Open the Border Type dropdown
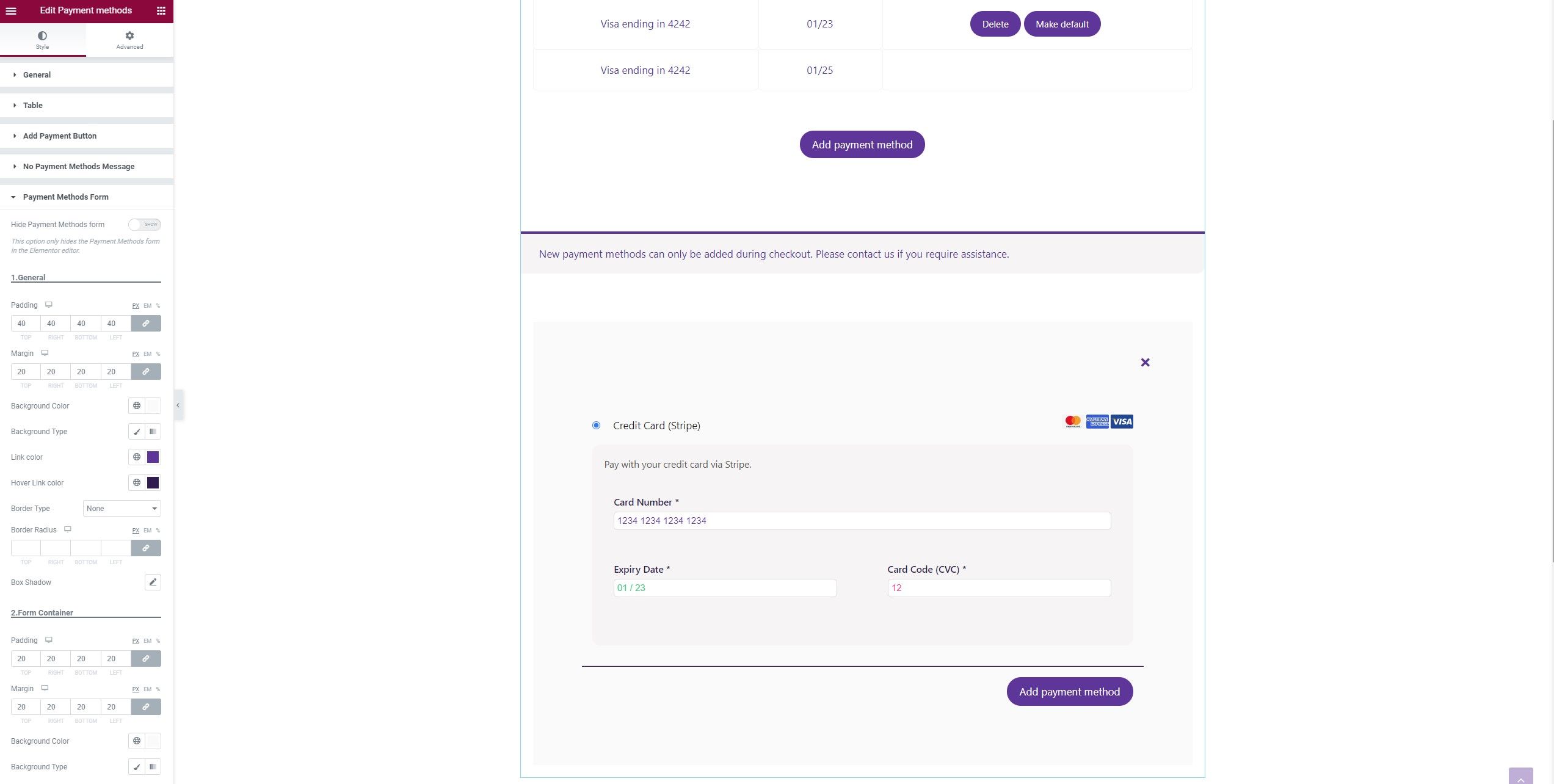Screen dimensions: 1554x784 tap(122, 508)
